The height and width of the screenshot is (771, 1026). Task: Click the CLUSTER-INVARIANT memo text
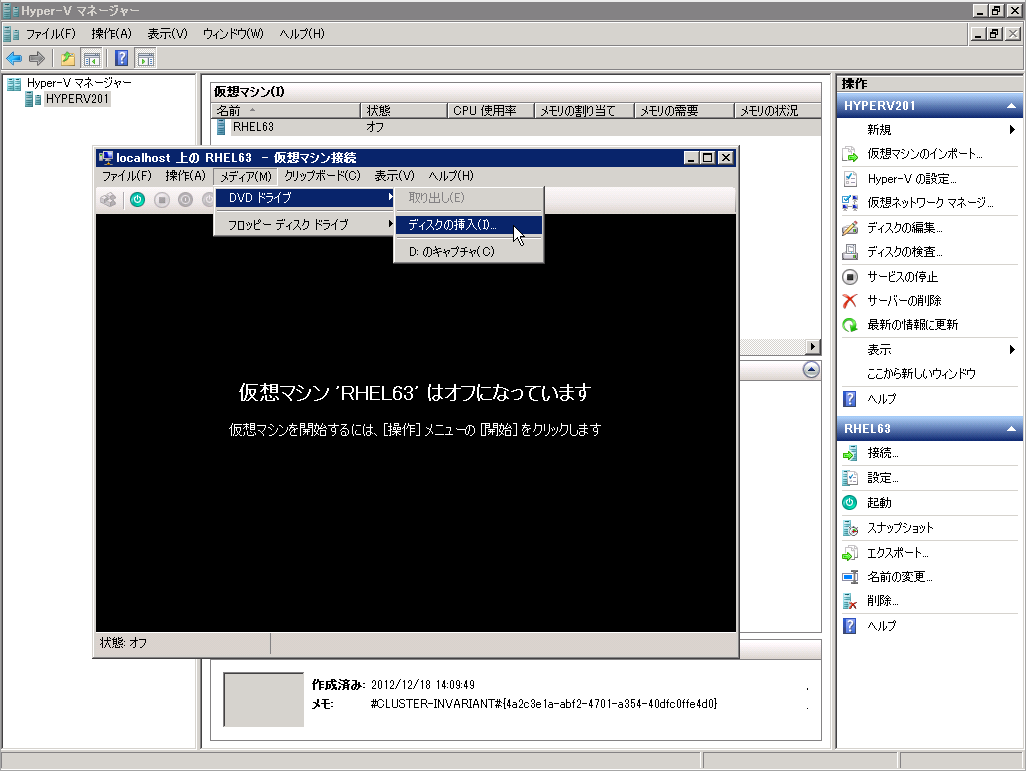(544, 704)
